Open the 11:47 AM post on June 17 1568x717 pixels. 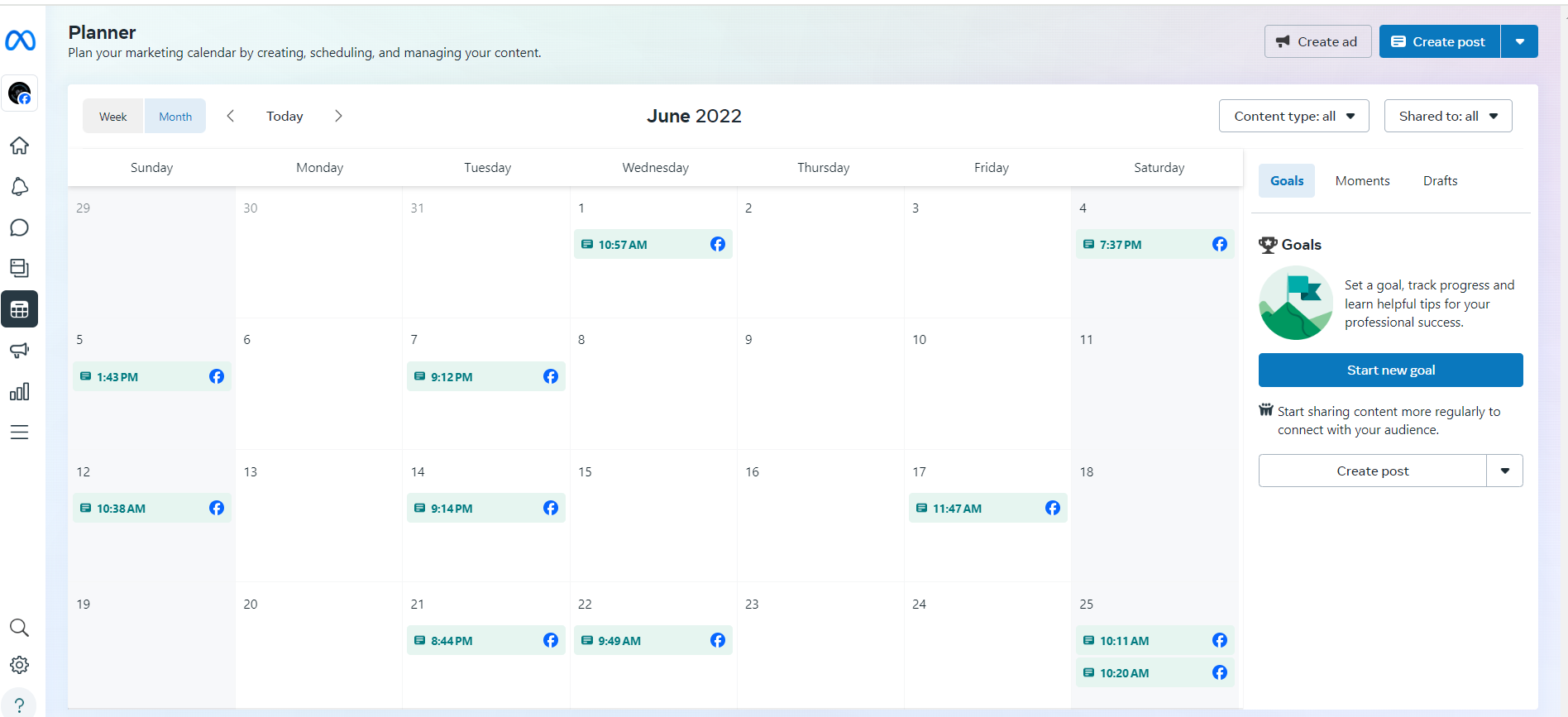[988, 508]
